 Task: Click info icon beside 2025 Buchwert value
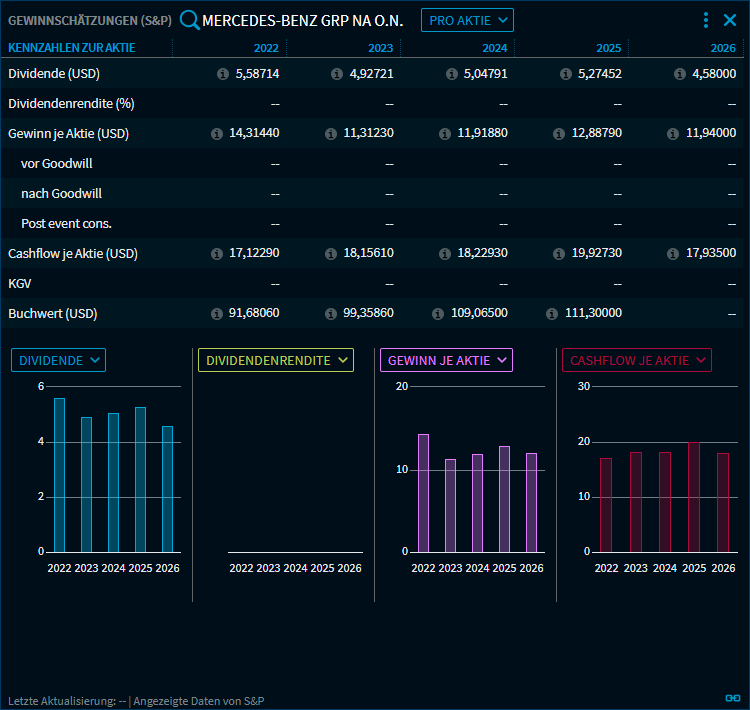553,314
